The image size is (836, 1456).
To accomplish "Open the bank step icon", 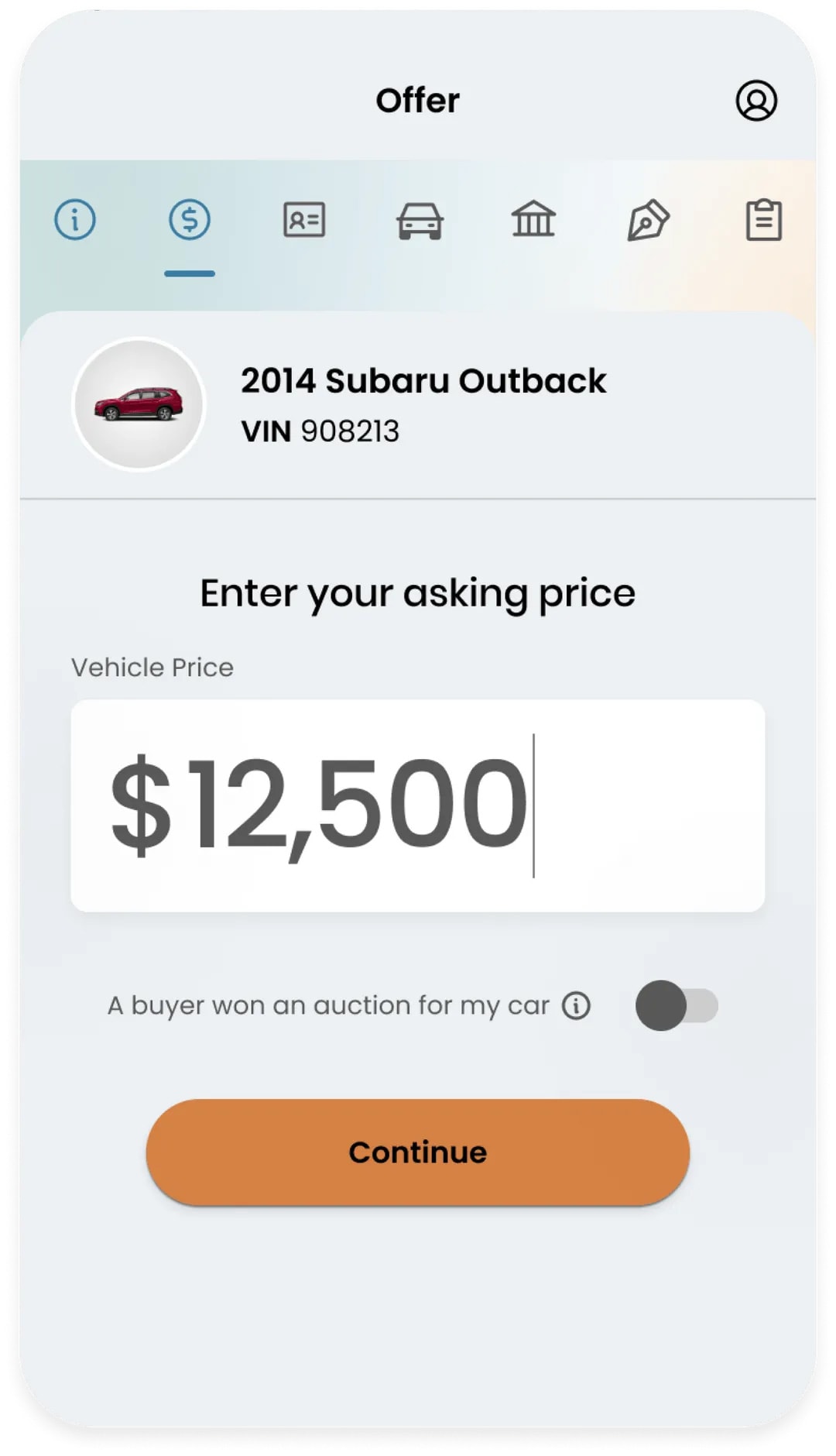I will (x=533, y=218).
